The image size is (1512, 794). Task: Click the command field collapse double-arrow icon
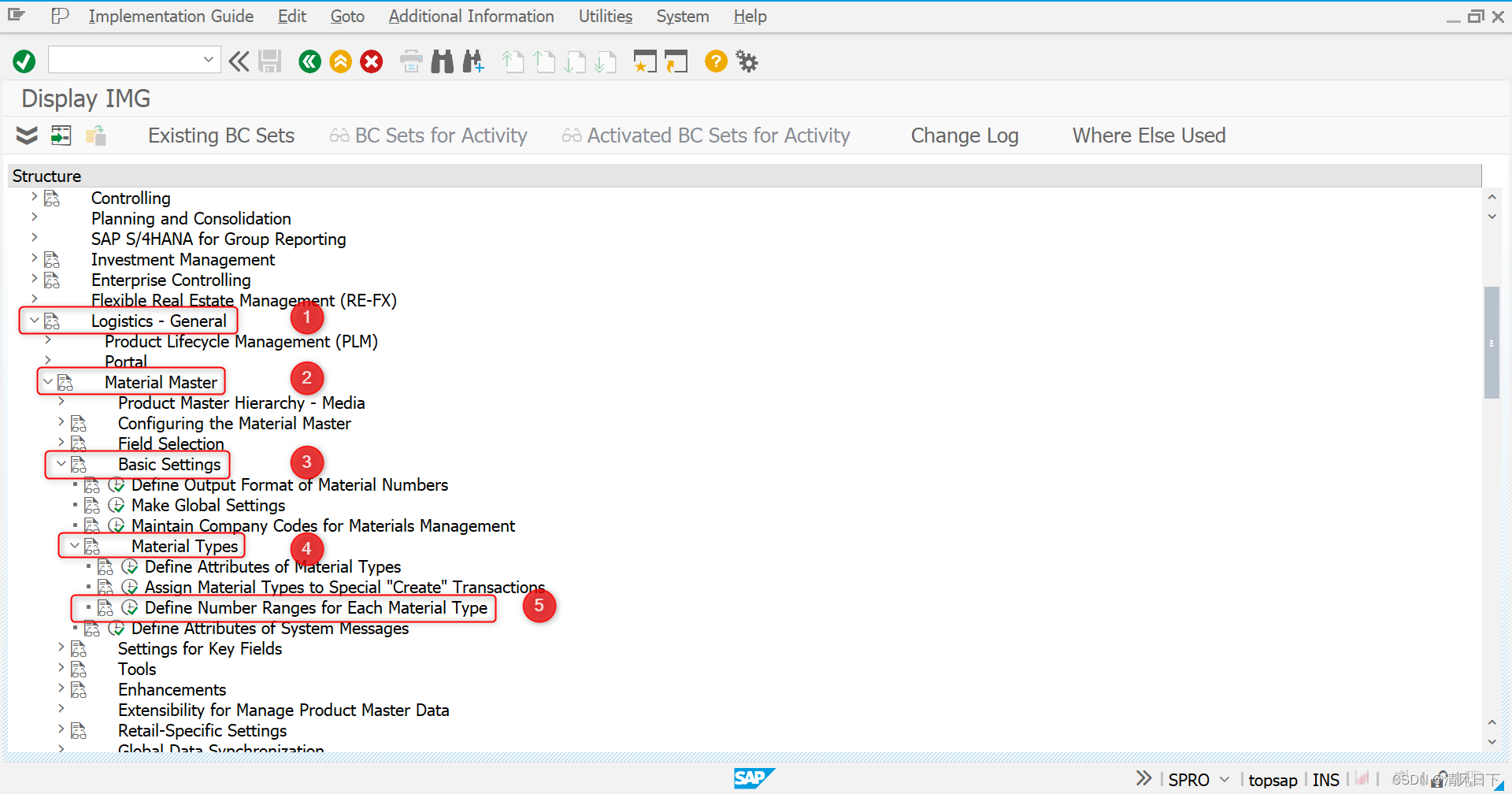pyautogui.click(x=239, y=61)
